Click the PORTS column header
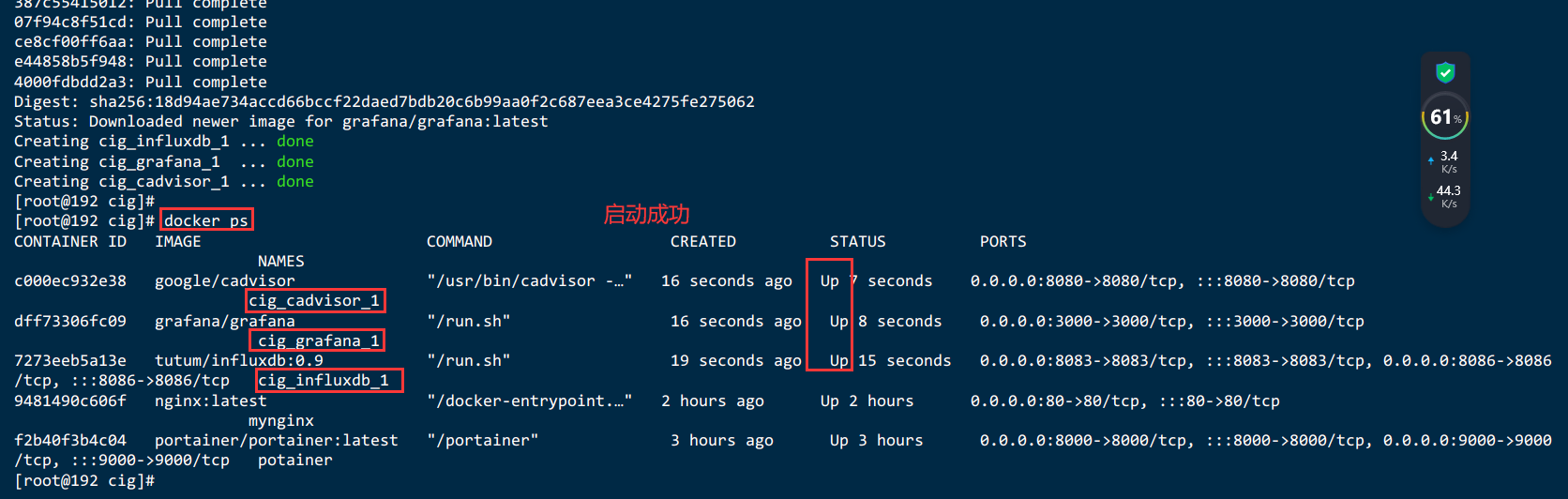Image resolution: width=1568 pixels, height=499 pixels. click(1003, 241)
